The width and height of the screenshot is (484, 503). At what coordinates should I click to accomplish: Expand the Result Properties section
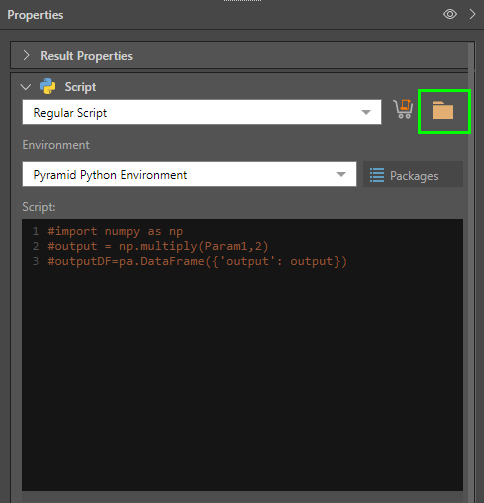coord(26,55)
